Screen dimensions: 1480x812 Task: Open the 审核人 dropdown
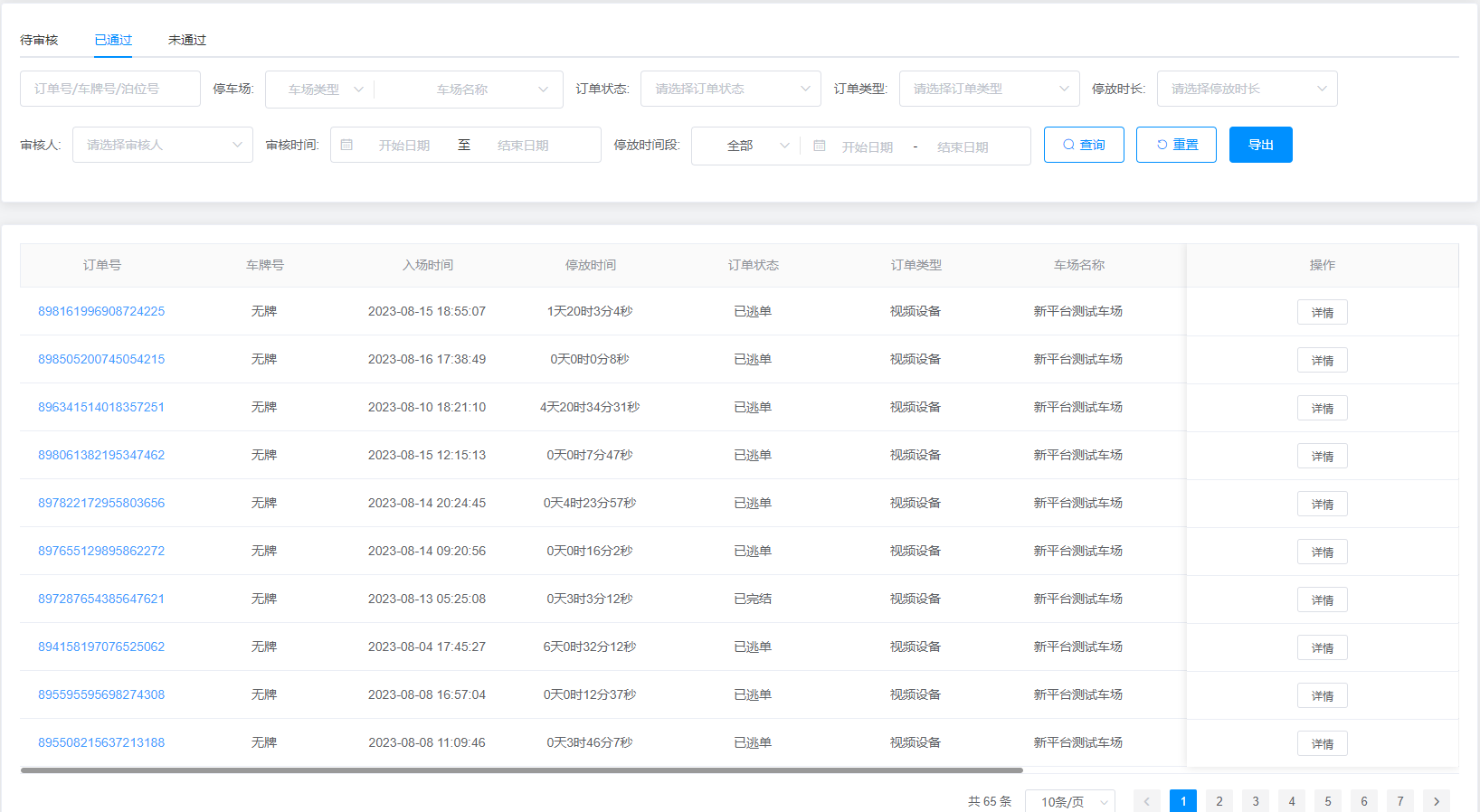point(163,145)
